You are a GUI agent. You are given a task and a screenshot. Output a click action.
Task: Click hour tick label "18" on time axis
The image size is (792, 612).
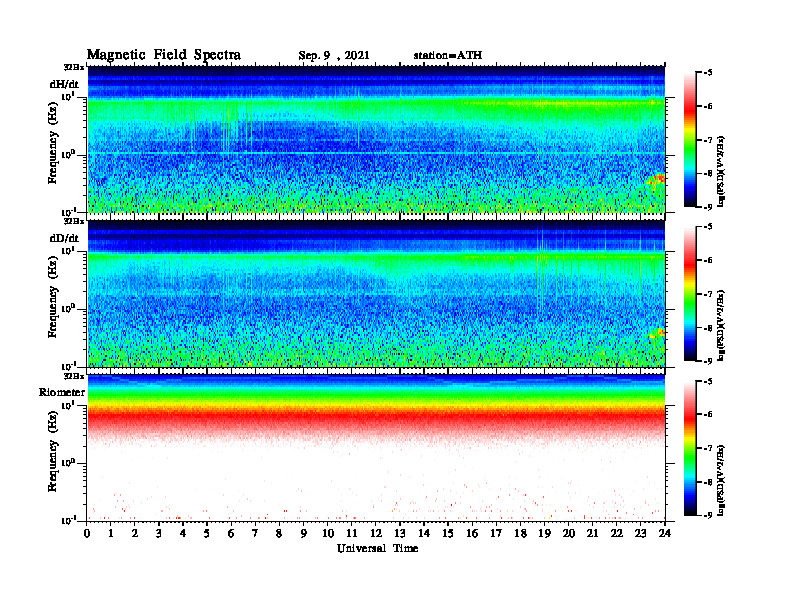520,533
